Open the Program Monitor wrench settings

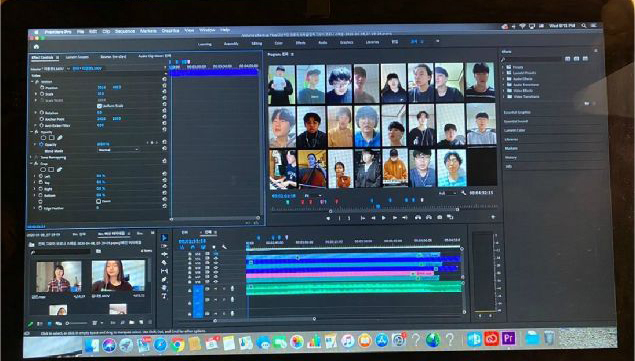pos(463,193)
